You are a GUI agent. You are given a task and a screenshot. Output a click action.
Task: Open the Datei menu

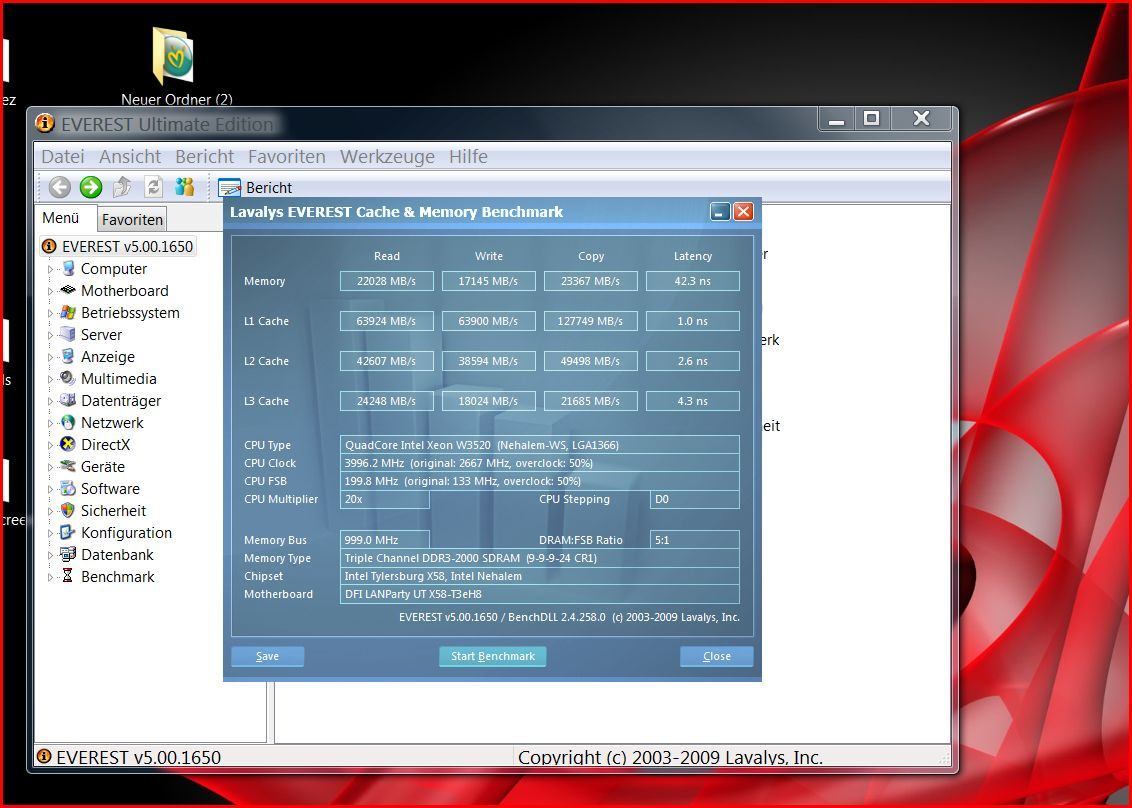tap(63, 157)
